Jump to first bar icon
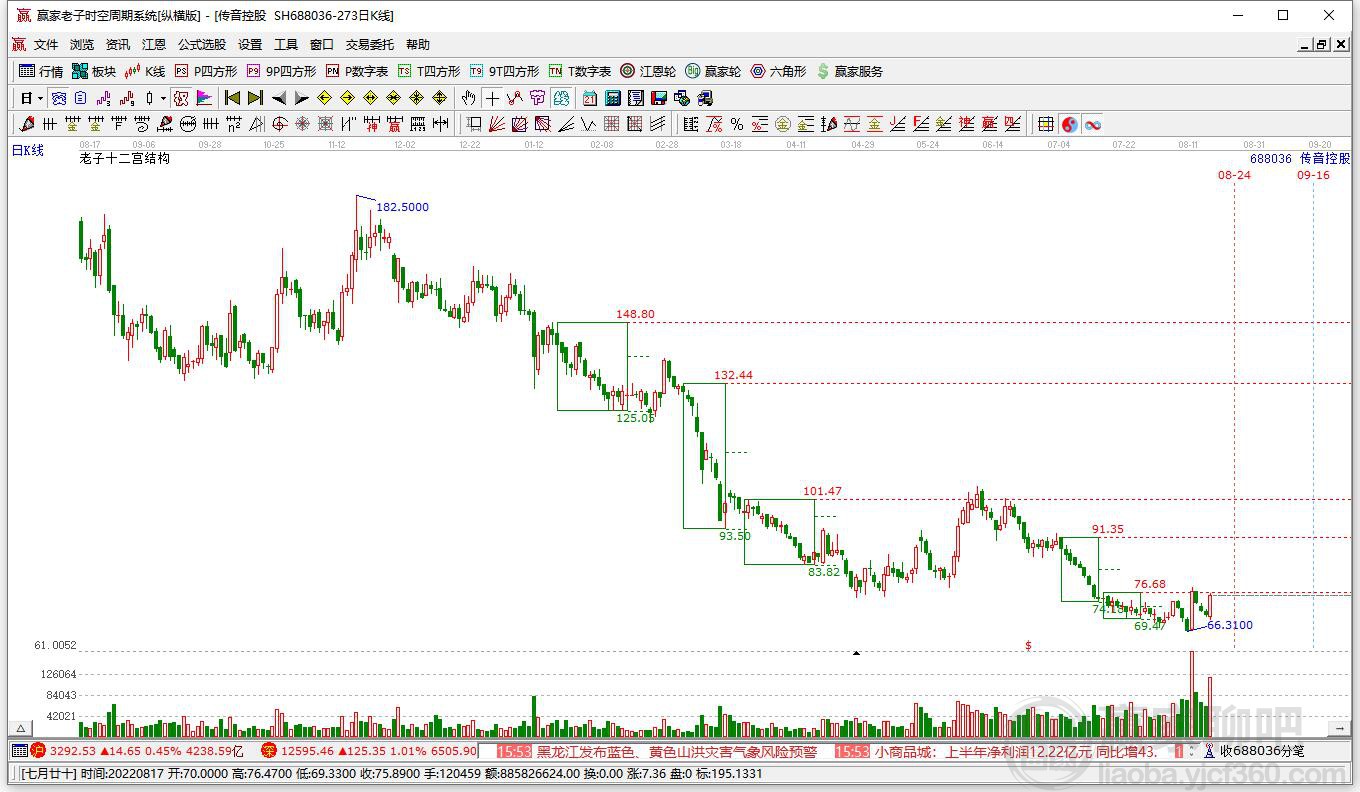 point(232,98)
